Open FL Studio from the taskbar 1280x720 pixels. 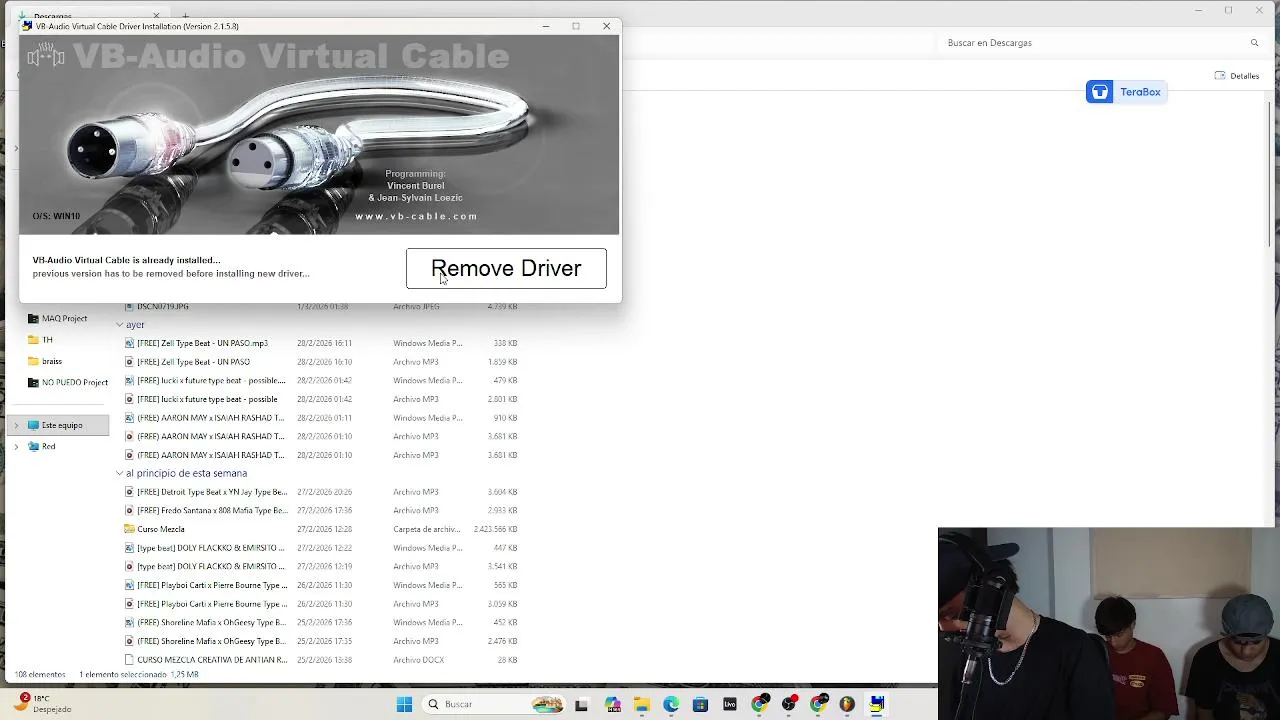[848, 704]
